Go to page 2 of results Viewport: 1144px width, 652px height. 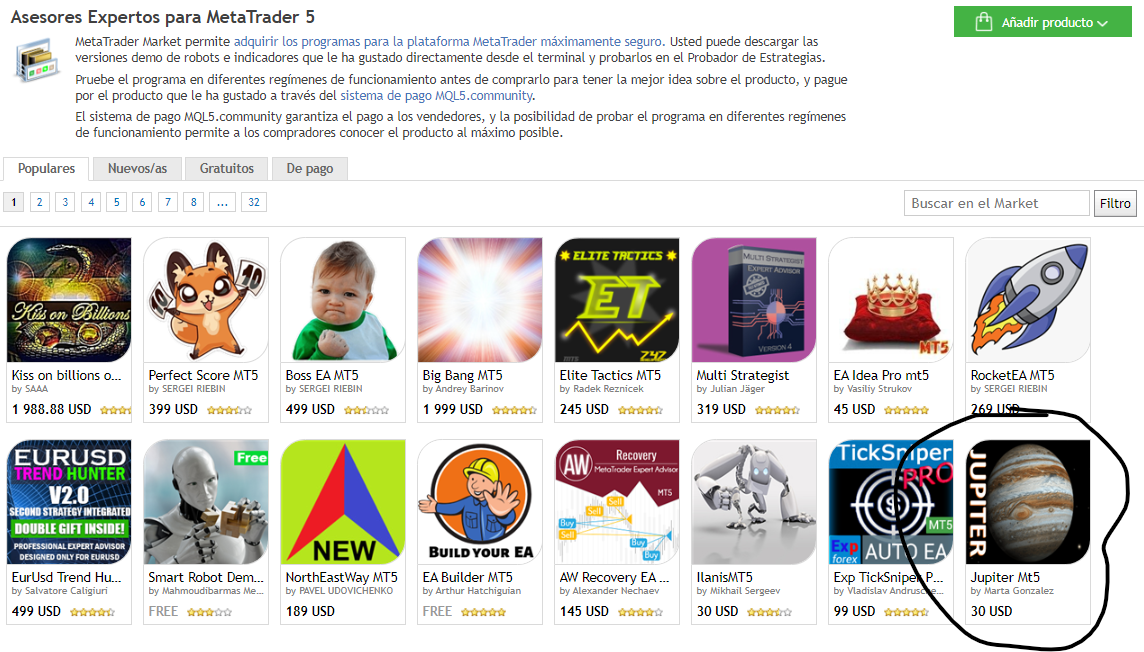[39, 202]
